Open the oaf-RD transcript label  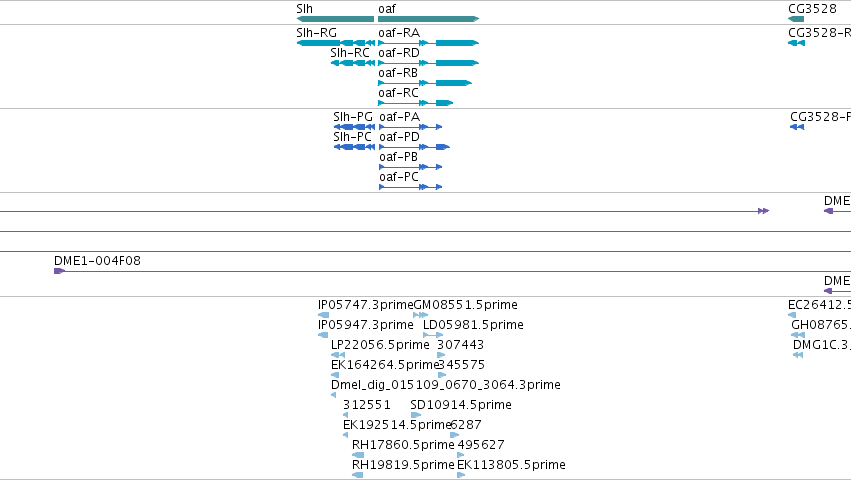(x=399, y=53)
